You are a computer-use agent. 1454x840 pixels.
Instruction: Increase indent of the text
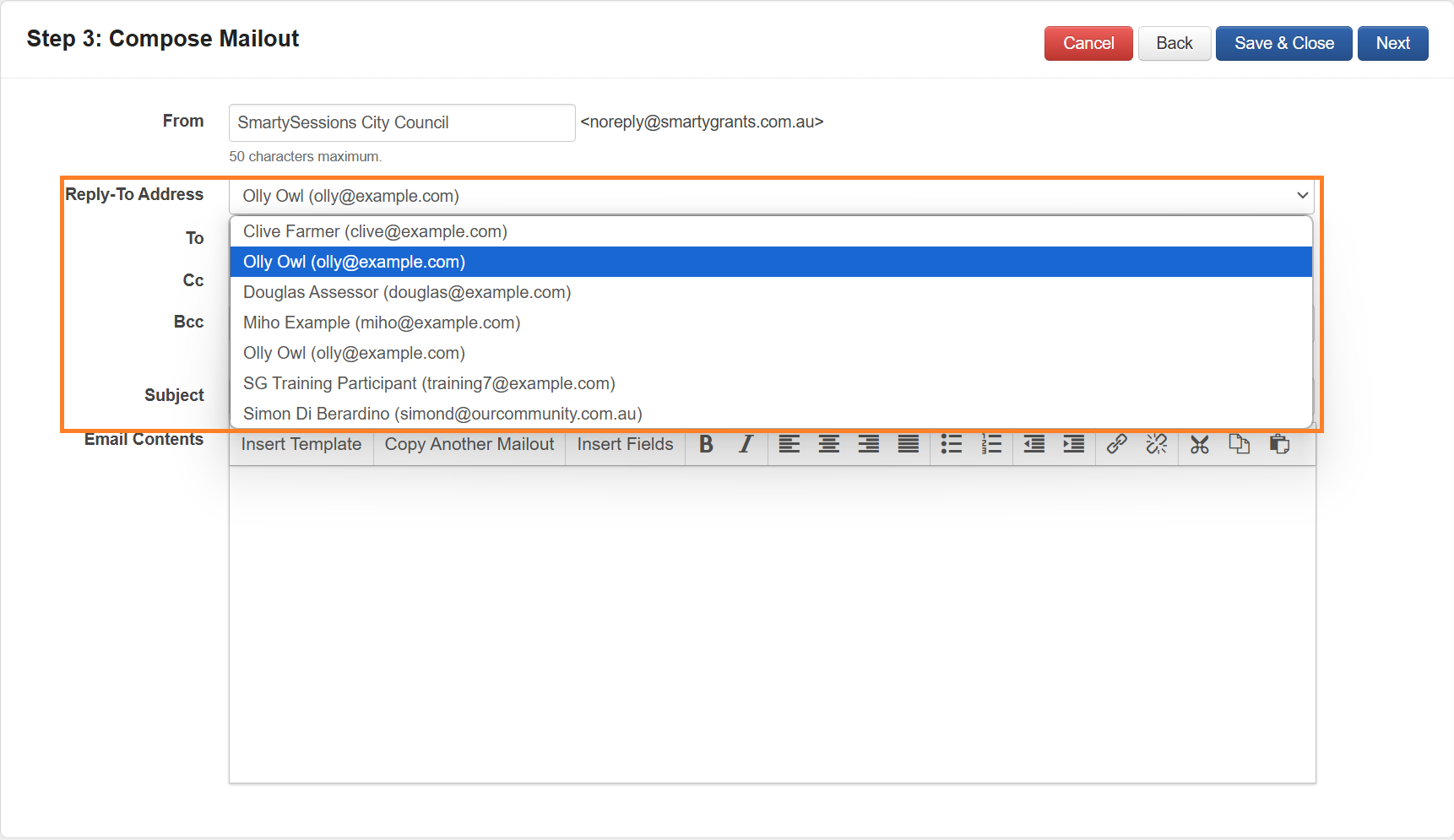coord(1073,444)
